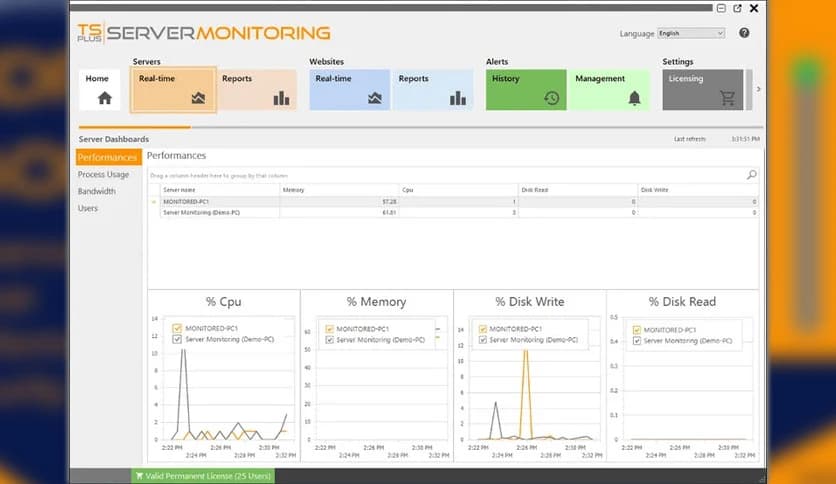836x484 pixels.
Task: Sort by Disk Read column header
Action: [x=578, y=190]
